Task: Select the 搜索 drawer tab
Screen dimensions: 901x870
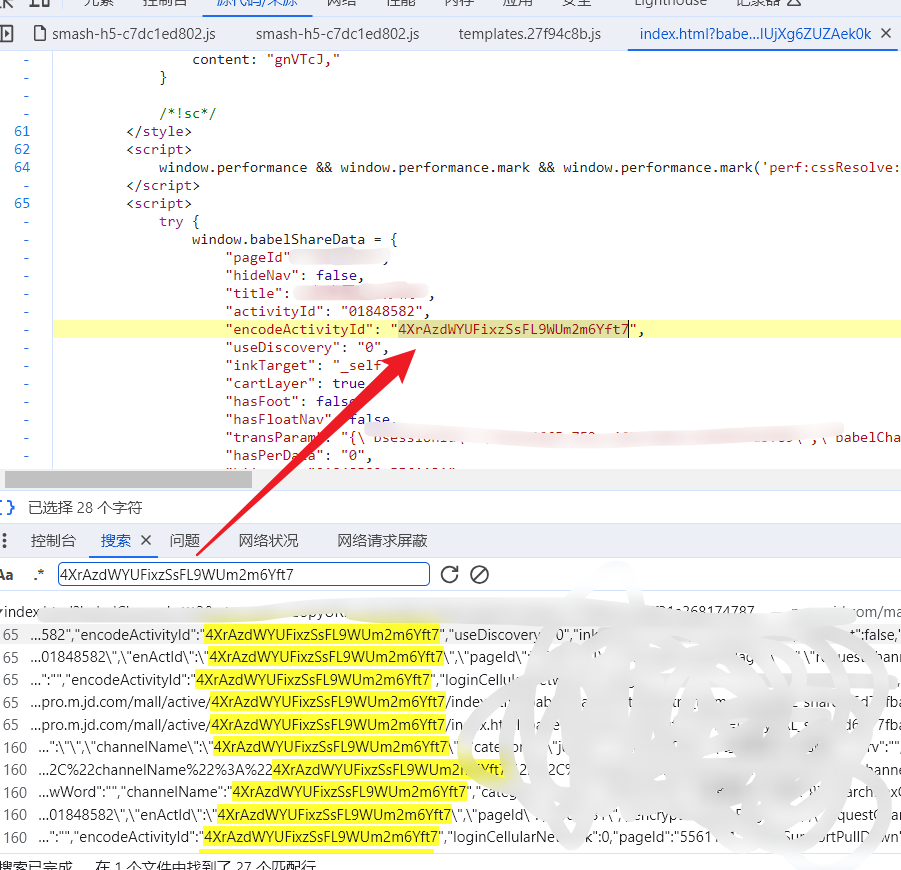Action: [x=115, y=540]
